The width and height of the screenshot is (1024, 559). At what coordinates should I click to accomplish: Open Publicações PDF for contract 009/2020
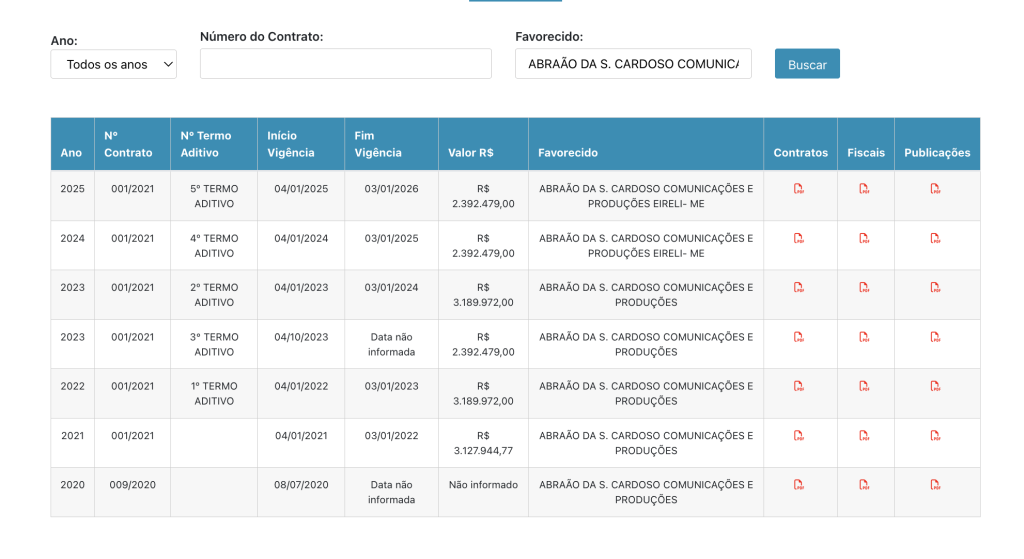tap(935, 485)
